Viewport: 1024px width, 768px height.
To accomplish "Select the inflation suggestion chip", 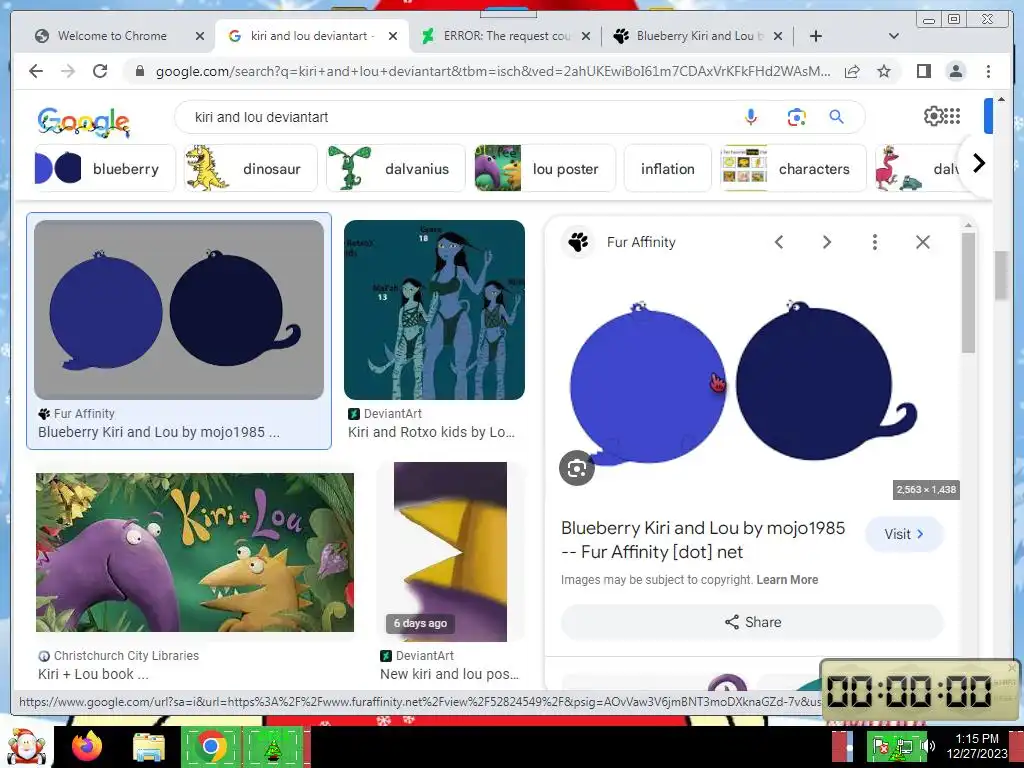I will coord(667,168).
